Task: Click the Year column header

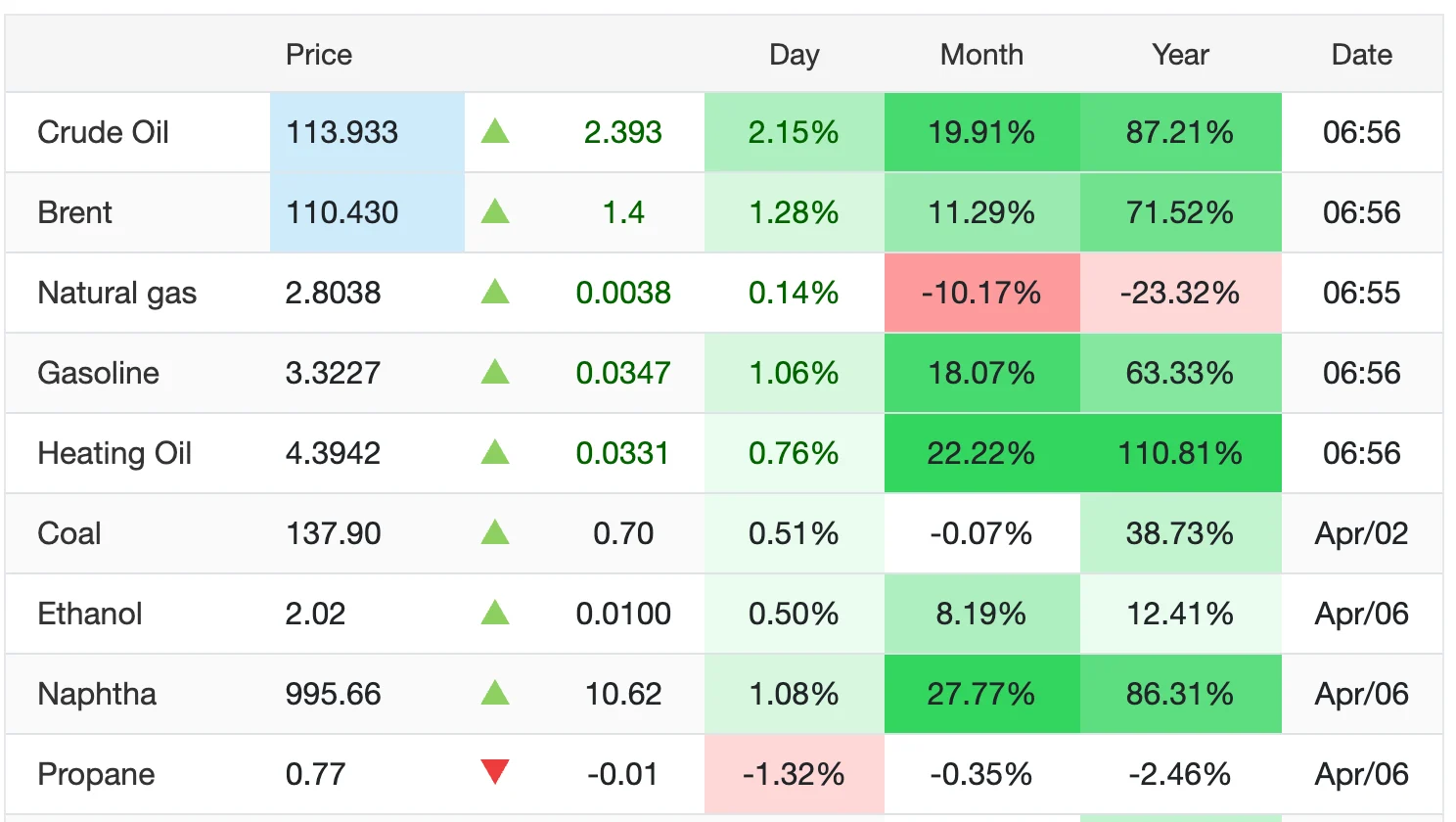Action: point(1180,55)
